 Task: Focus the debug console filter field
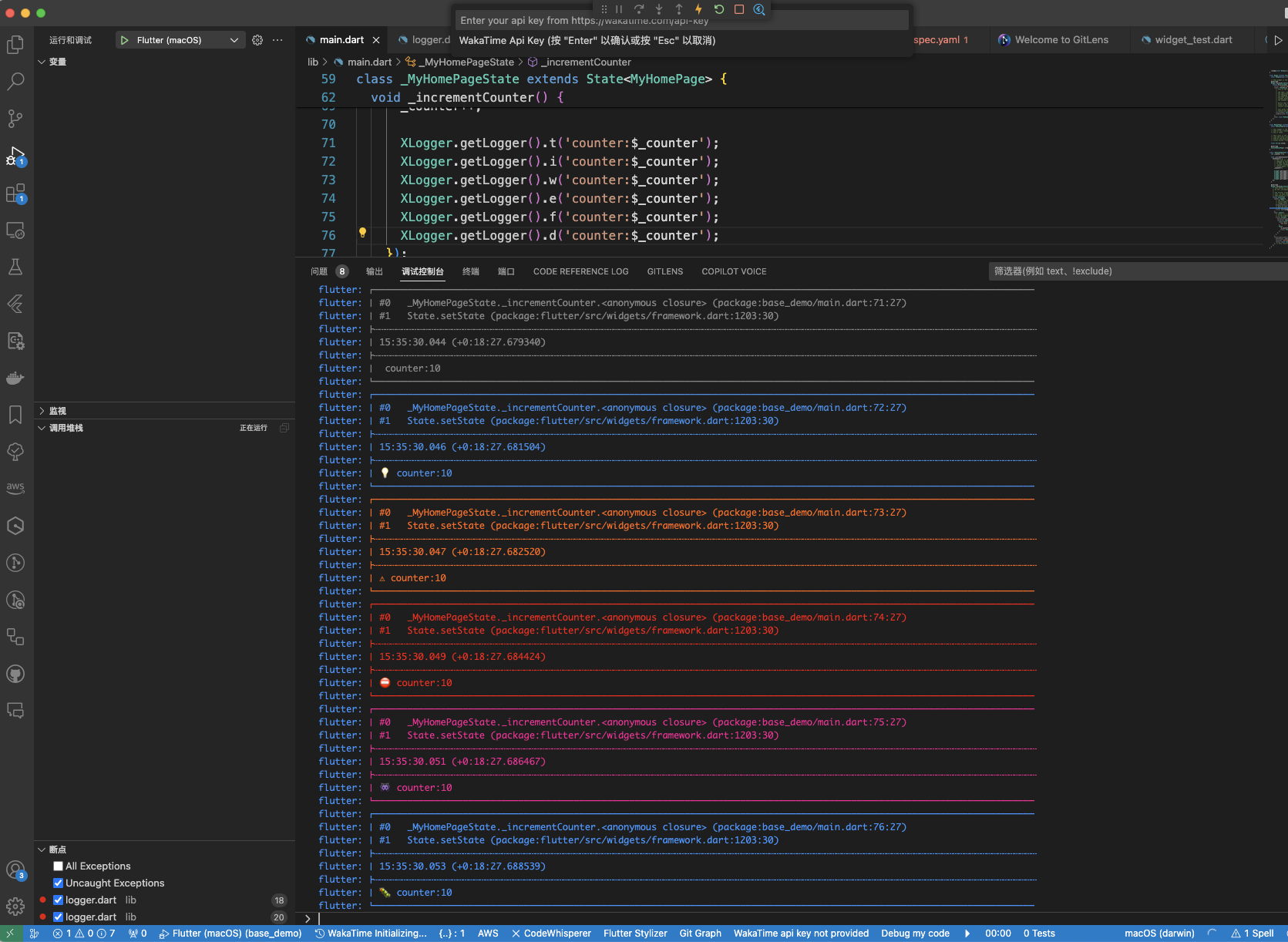(x=1138, y=271)
